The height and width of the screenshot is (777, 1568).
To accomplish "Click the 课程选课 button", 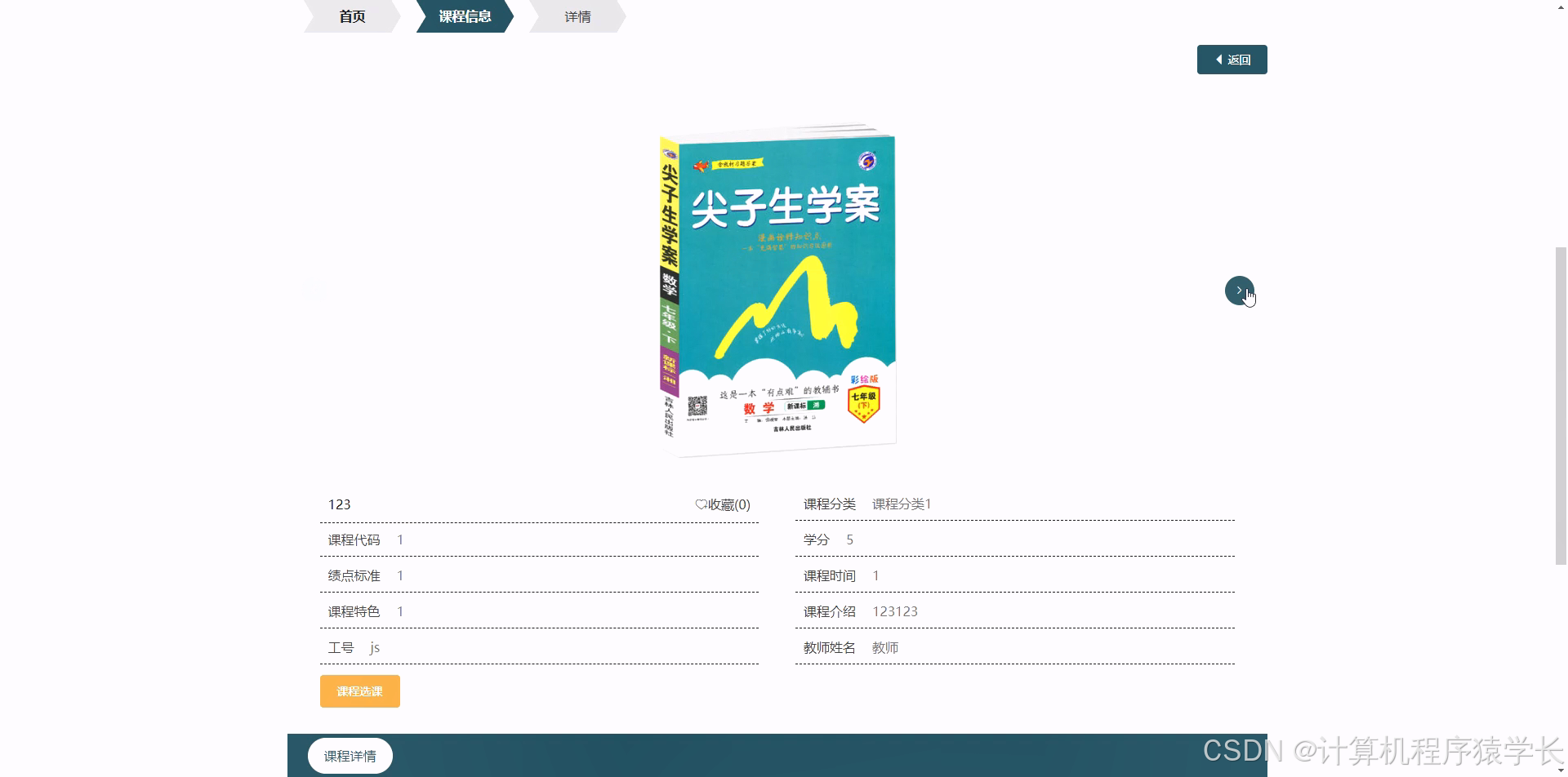I will coord(359,691).
